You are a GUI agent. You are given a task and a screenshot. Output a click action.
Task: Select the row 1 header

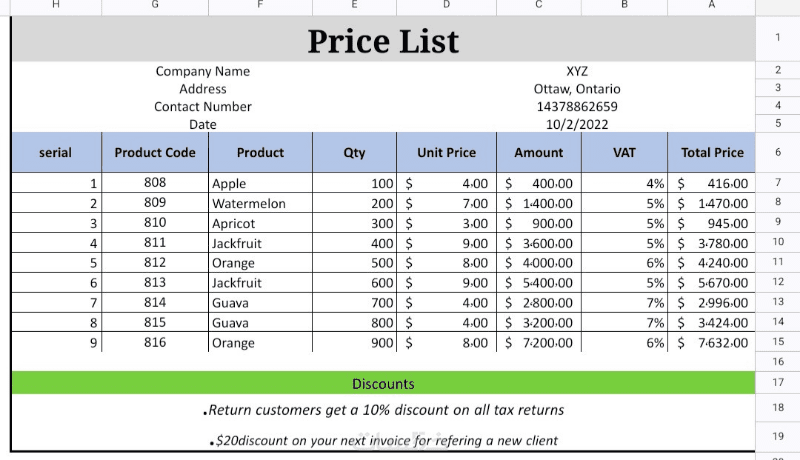[x=777, y=39]
